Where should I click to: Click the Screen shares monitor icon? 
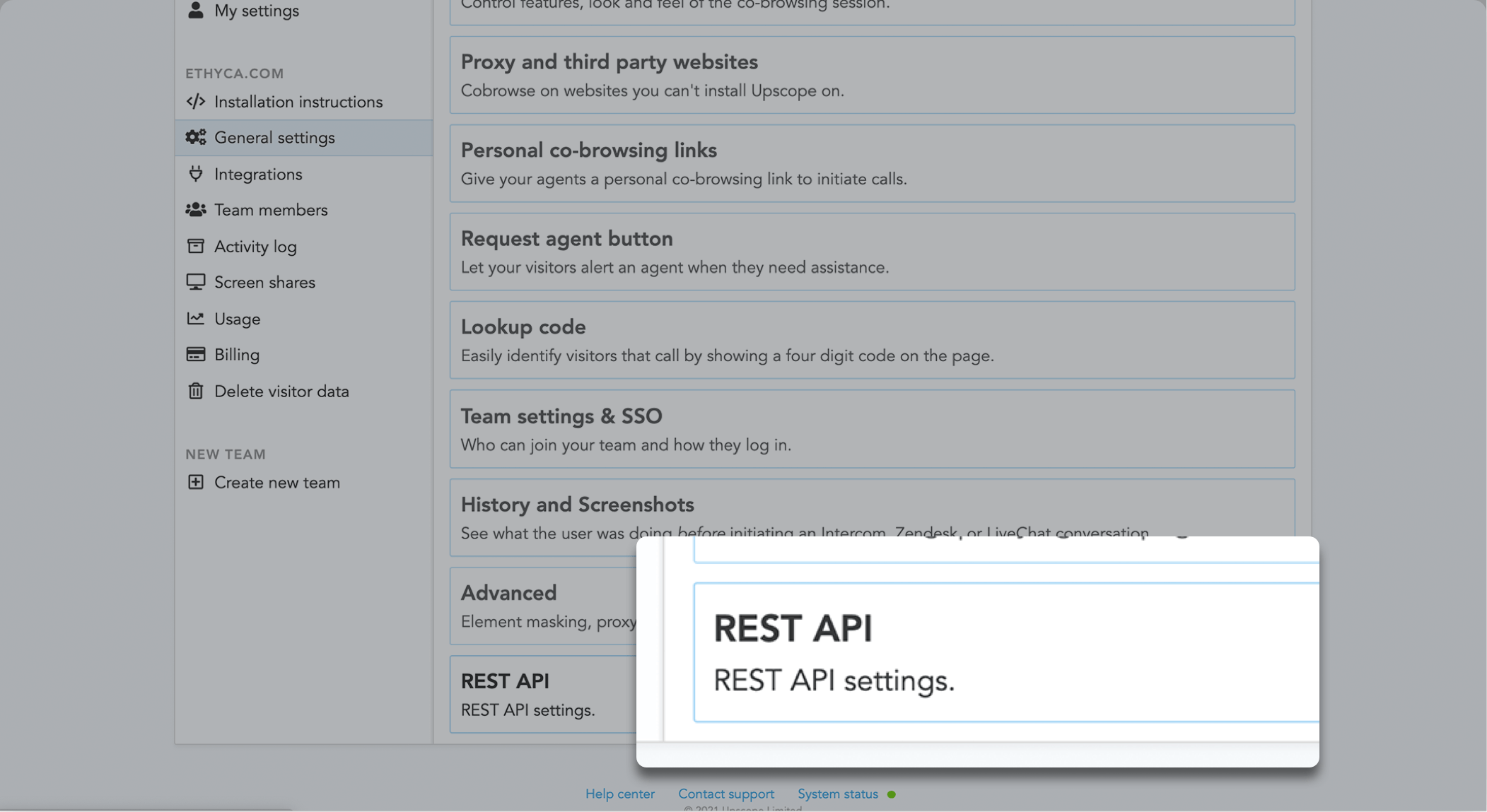[196, 282]
